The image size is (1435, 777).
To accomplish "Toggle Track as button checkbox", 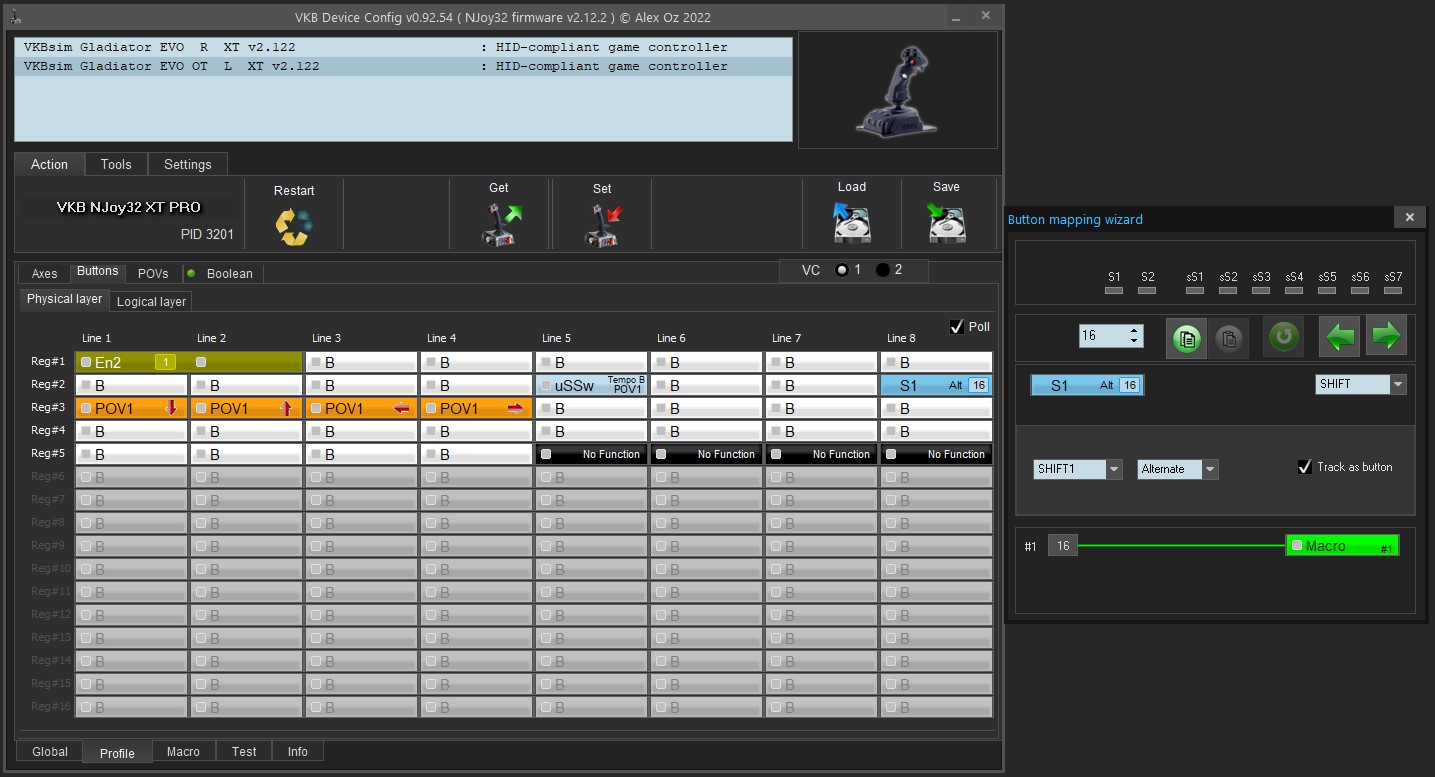I will tap(1305, 467).
